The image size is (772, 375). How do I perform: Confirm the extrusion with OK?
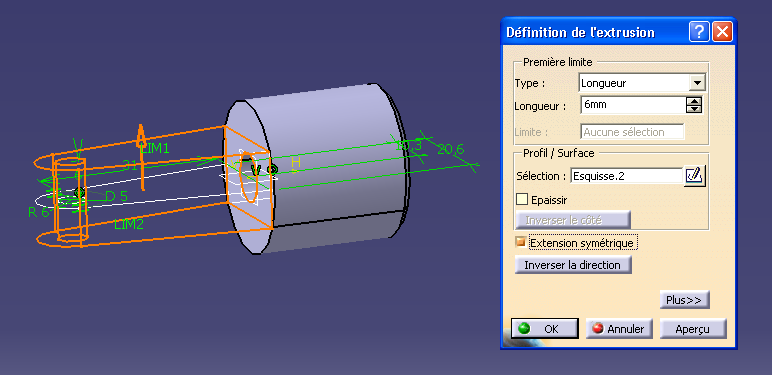(x=544, y=329)
